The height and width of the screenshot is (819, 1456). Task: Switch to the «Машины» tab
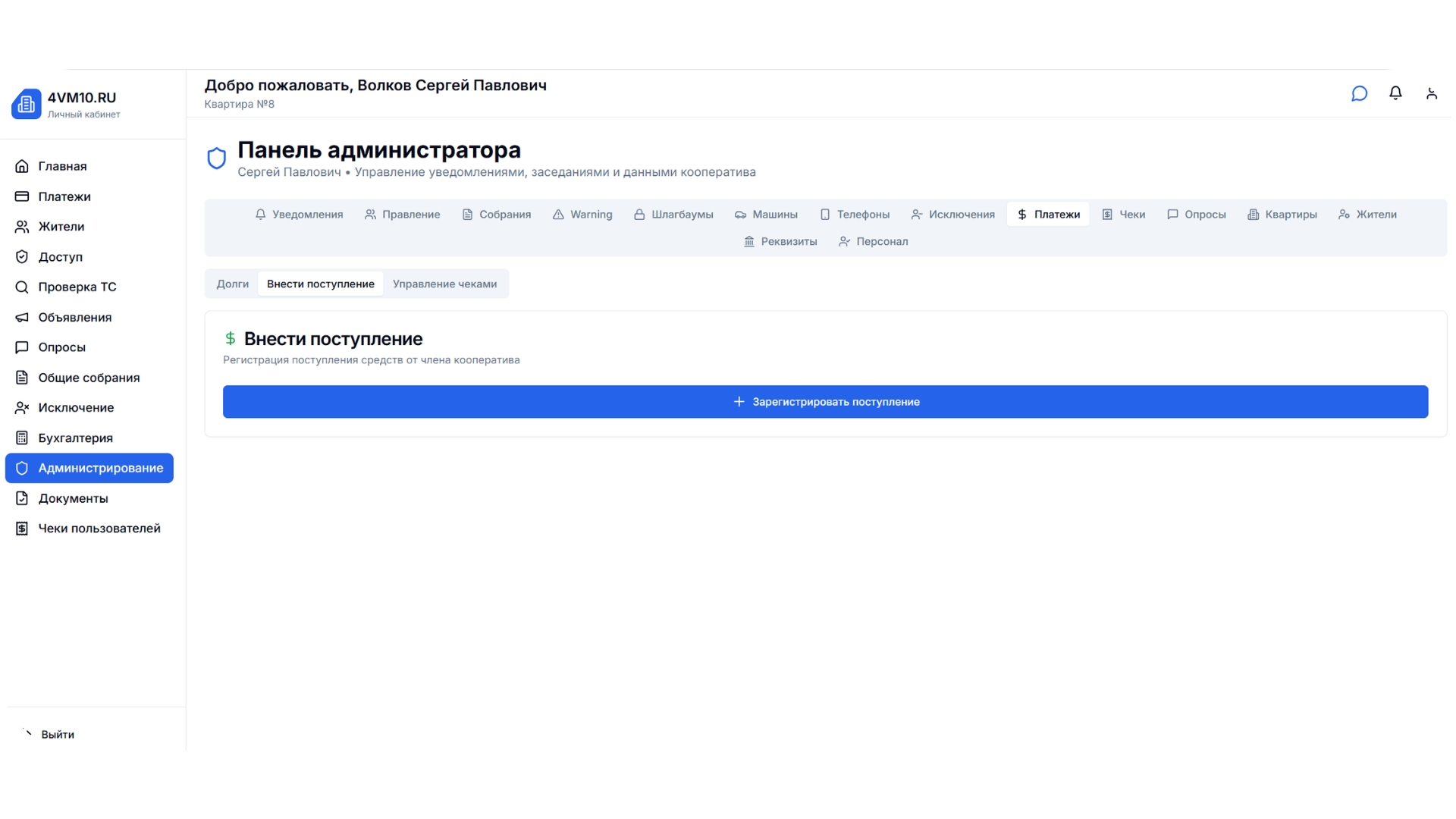(767, 215)
